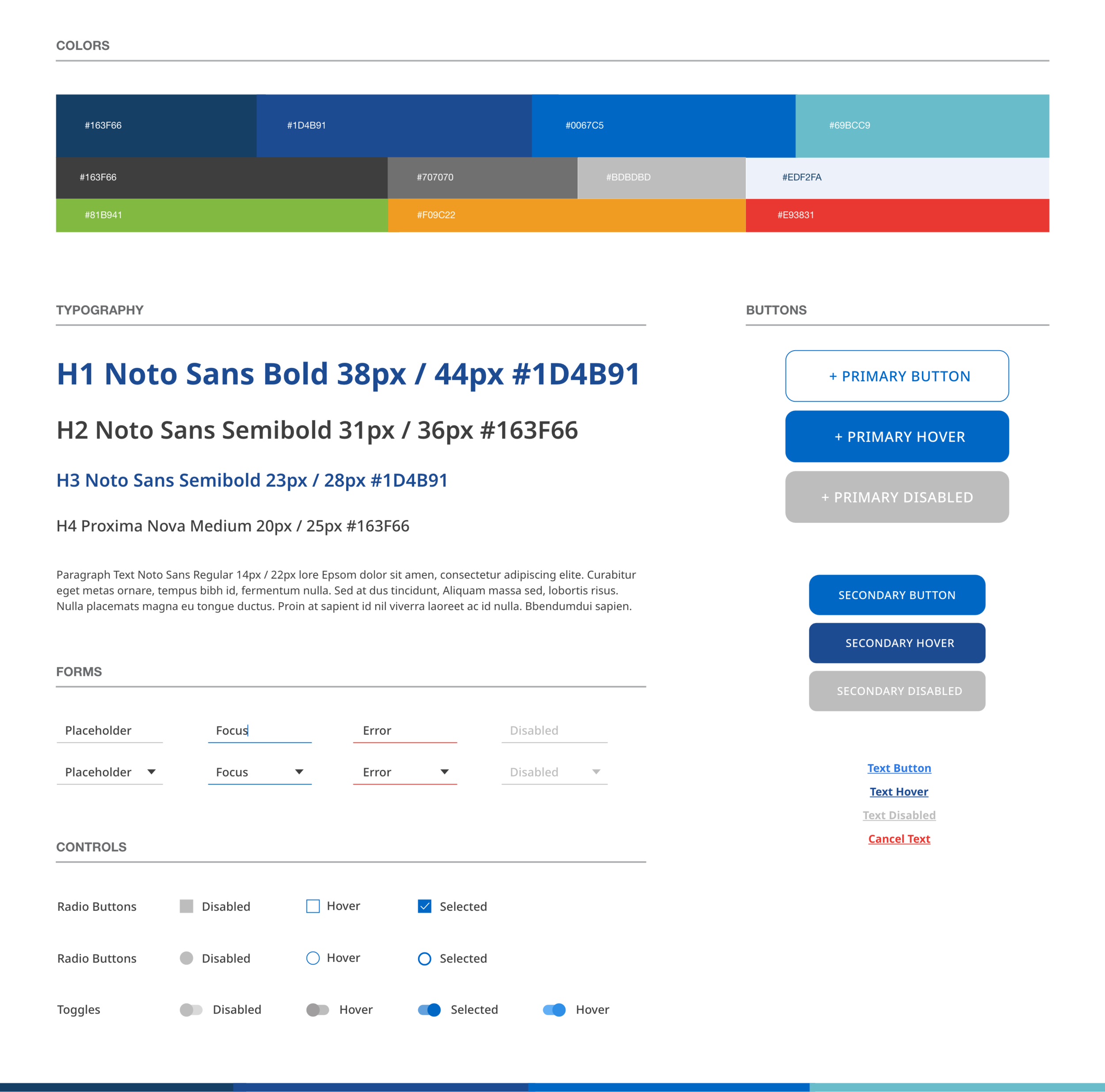Open the Error dropdown arrow

444,771
